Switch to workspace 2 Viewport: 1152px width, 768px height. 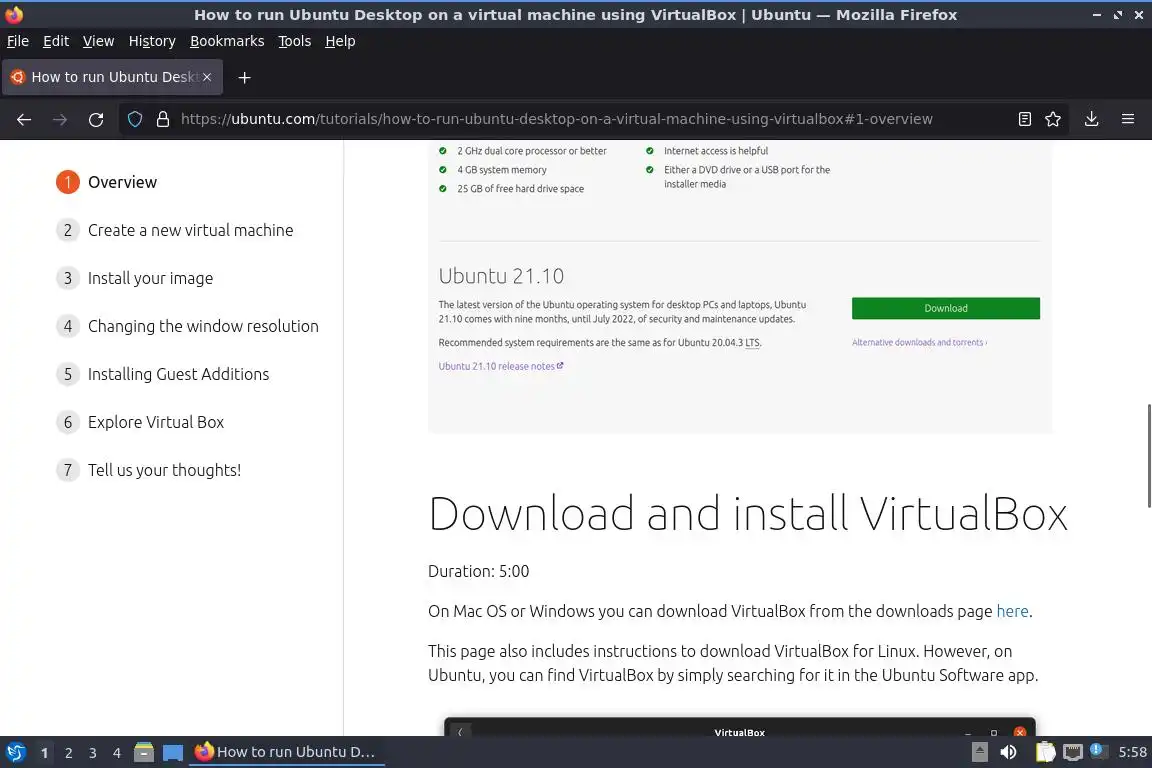coord(68,753)
